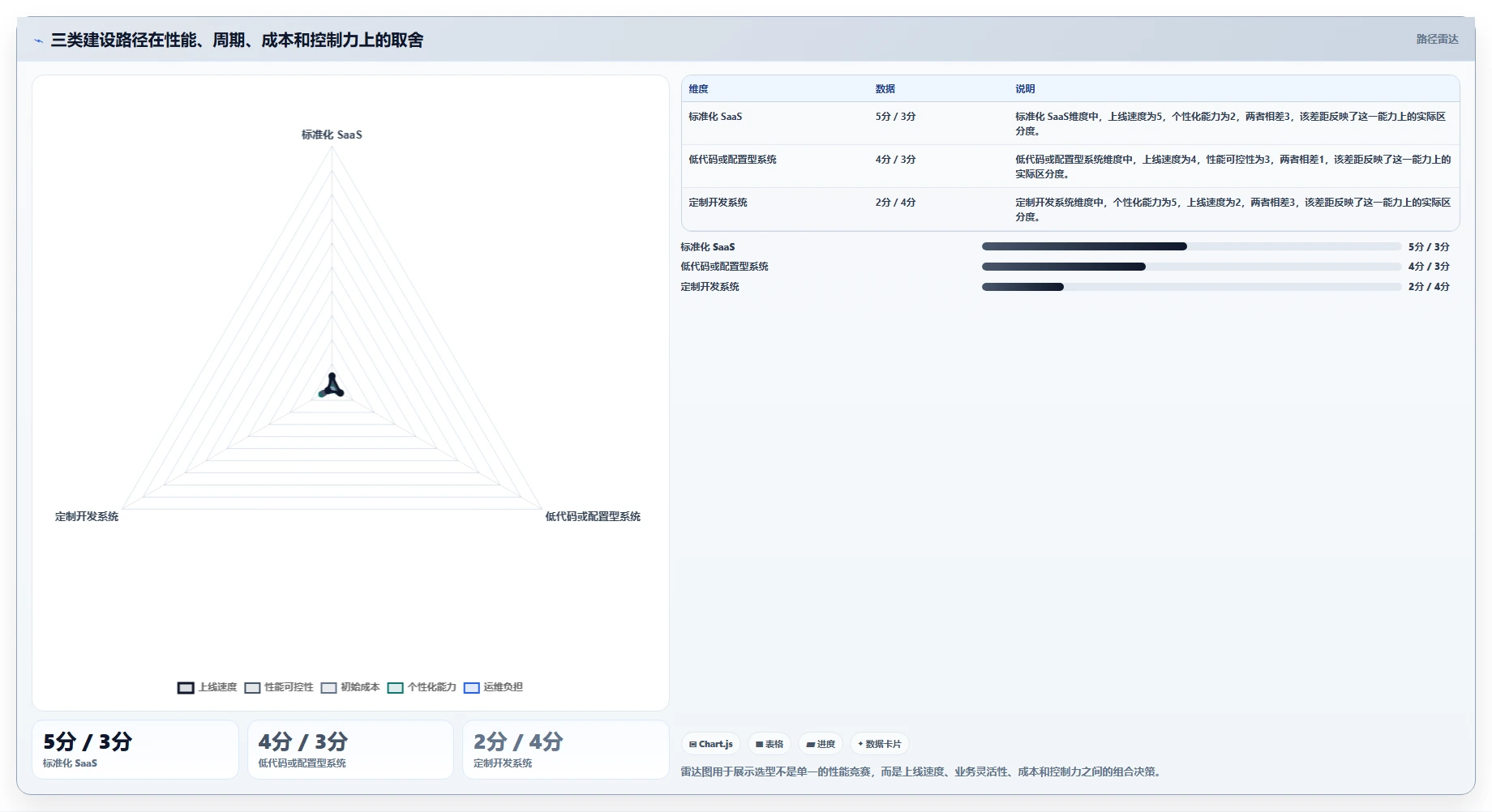This screenshot has width=1492, height=812.
Task: Click the 定制开发系统 progress bar
Action: coord(1191,287)
